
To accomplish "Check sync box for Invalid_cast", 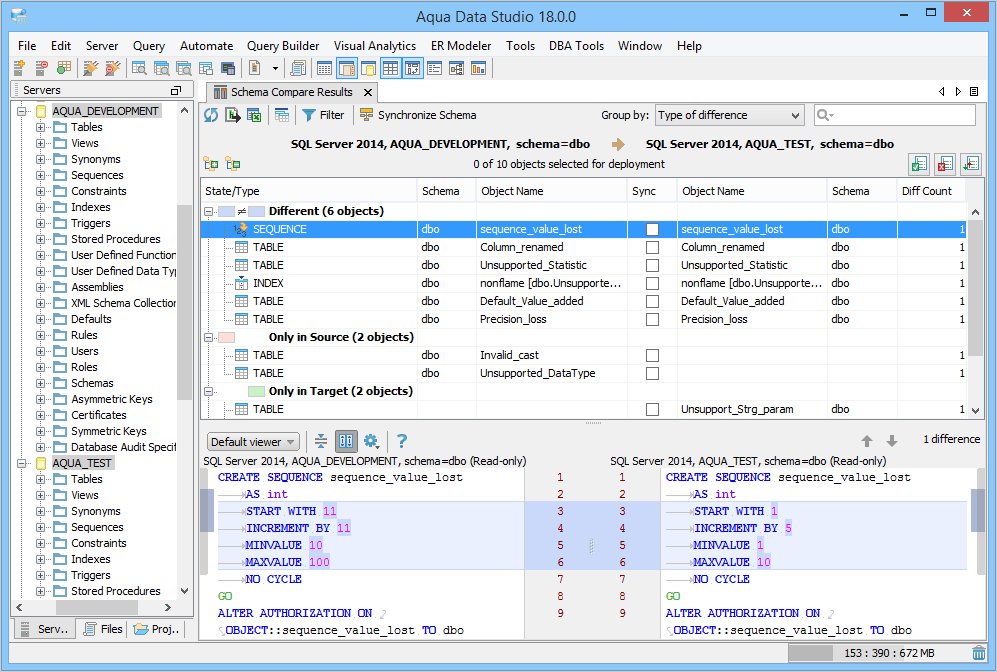I will point(652,355).
